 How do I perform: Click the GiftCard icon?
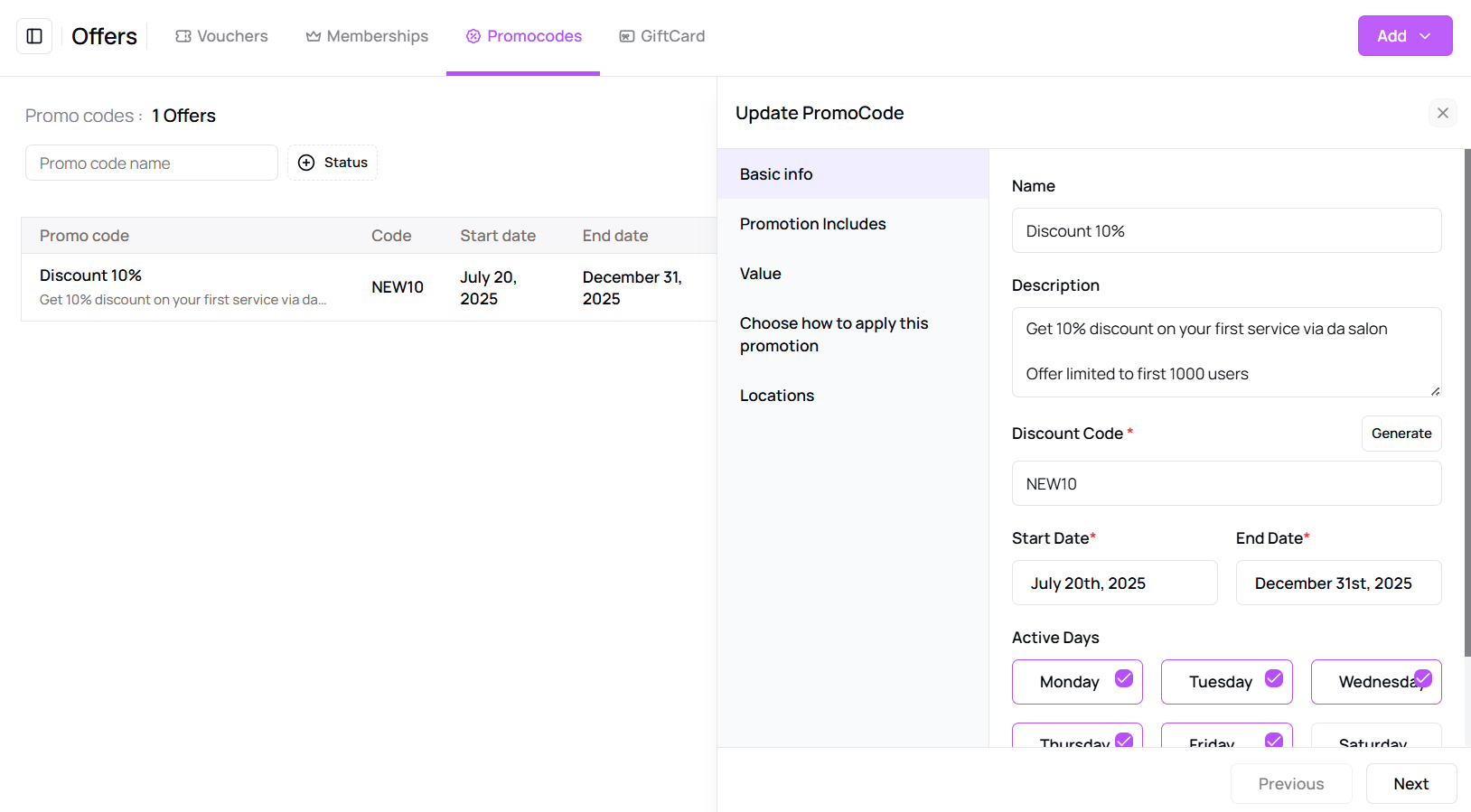pyautogui.click(x=627, y=36)
